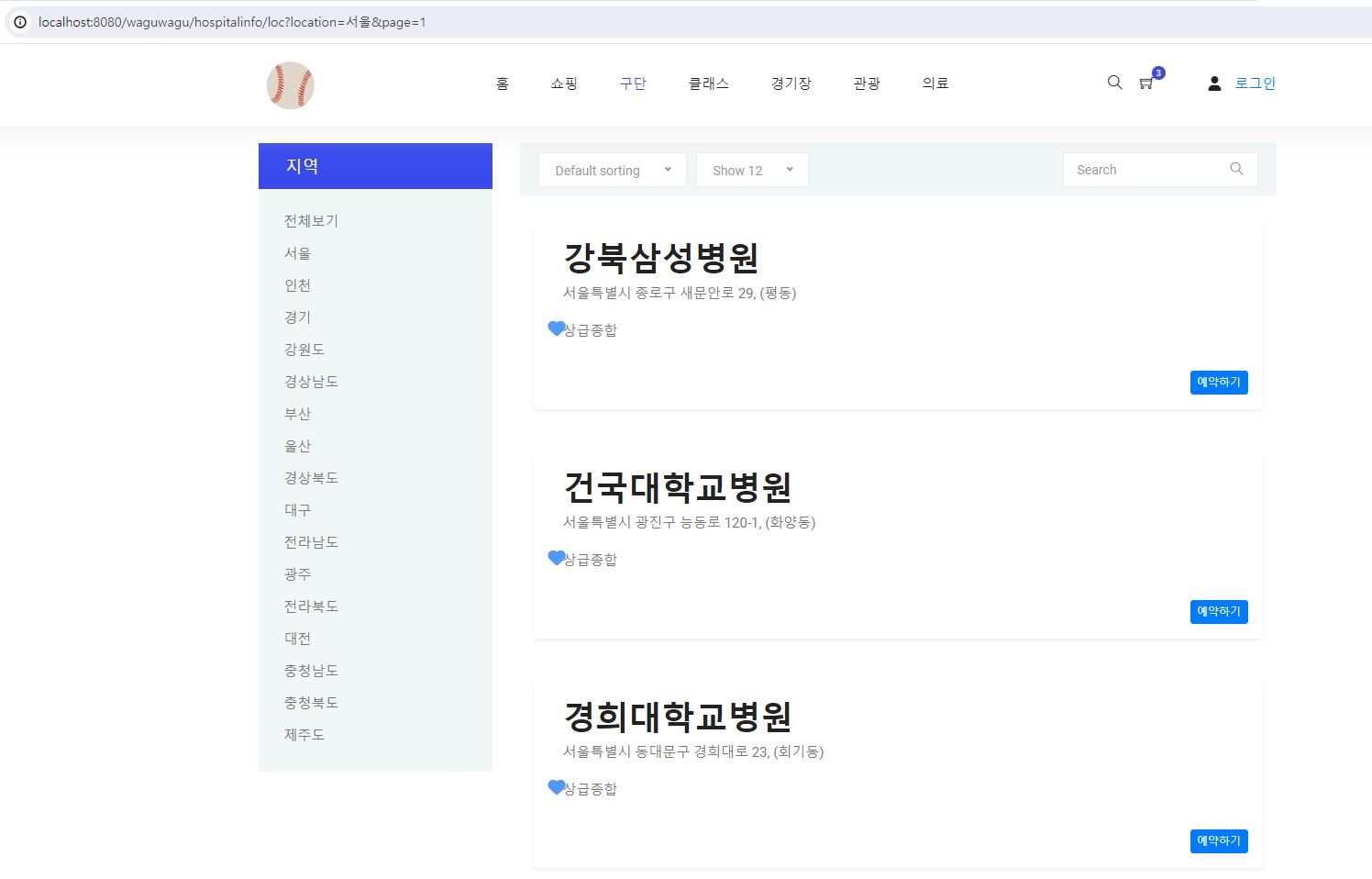The height and width of the screenshot is (879, 1372).
Task: Filter hospitals by 충청남도
Action: 311,671
